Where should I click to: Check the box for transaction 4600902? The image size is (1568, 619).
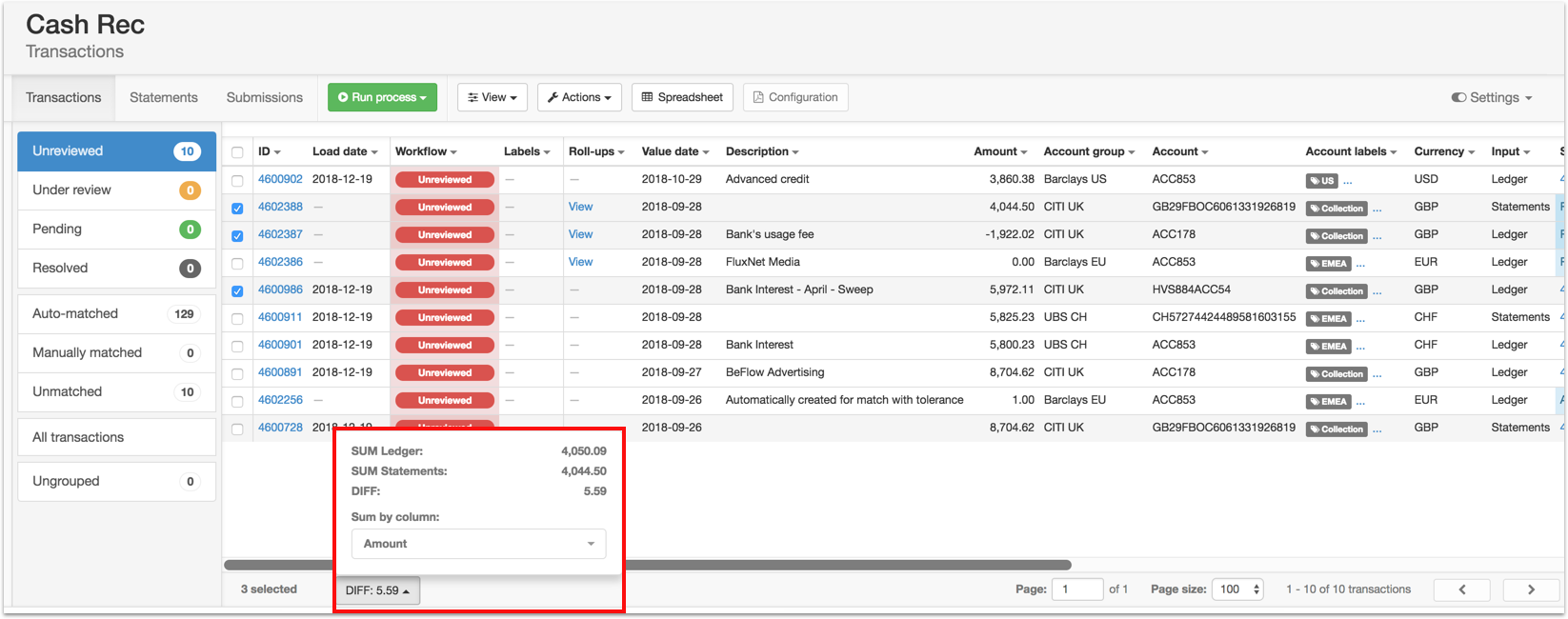[x=237, y=180]
